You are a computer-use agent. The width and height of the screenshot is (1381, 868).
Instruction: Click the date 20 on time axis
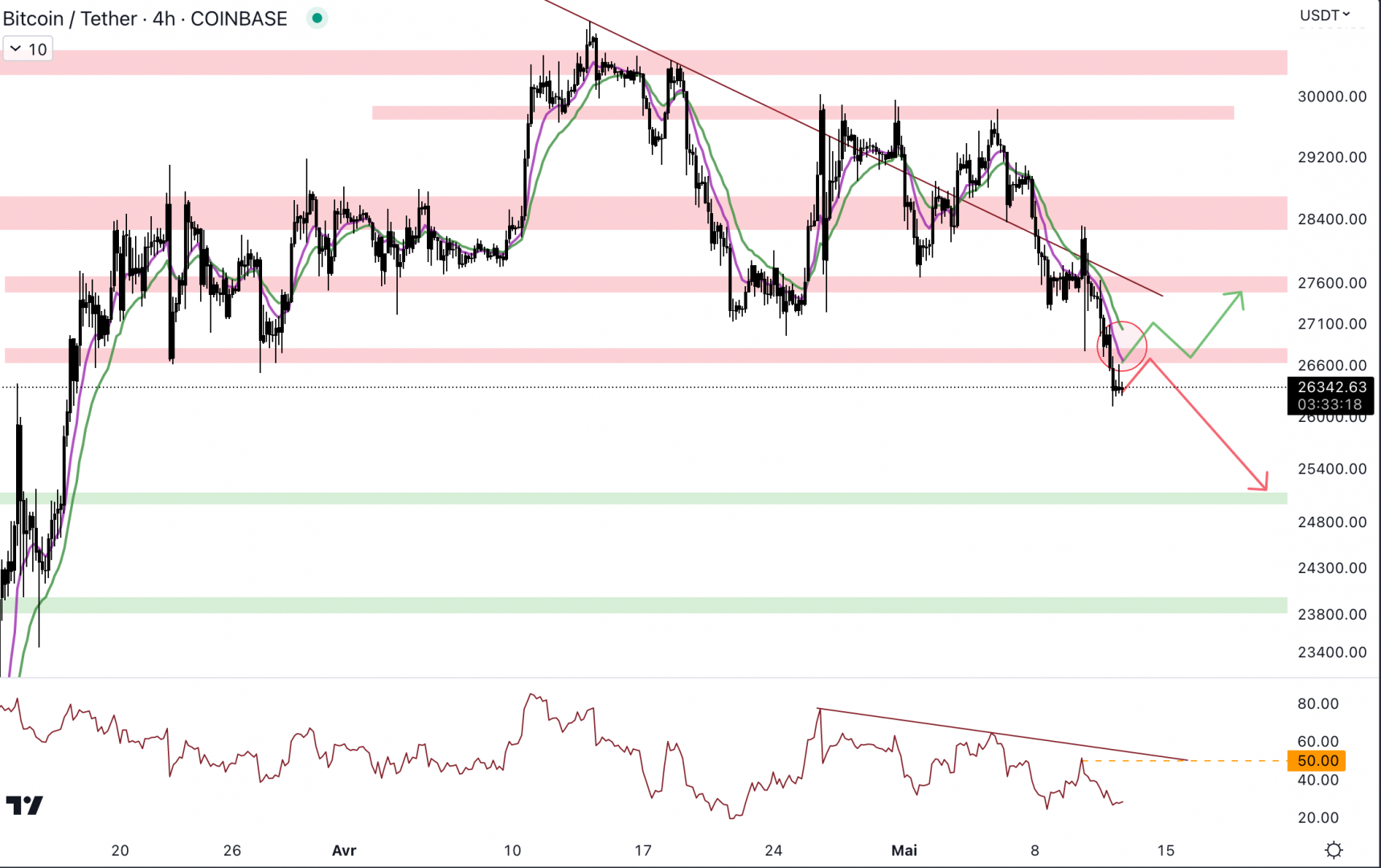pos(120,850)
